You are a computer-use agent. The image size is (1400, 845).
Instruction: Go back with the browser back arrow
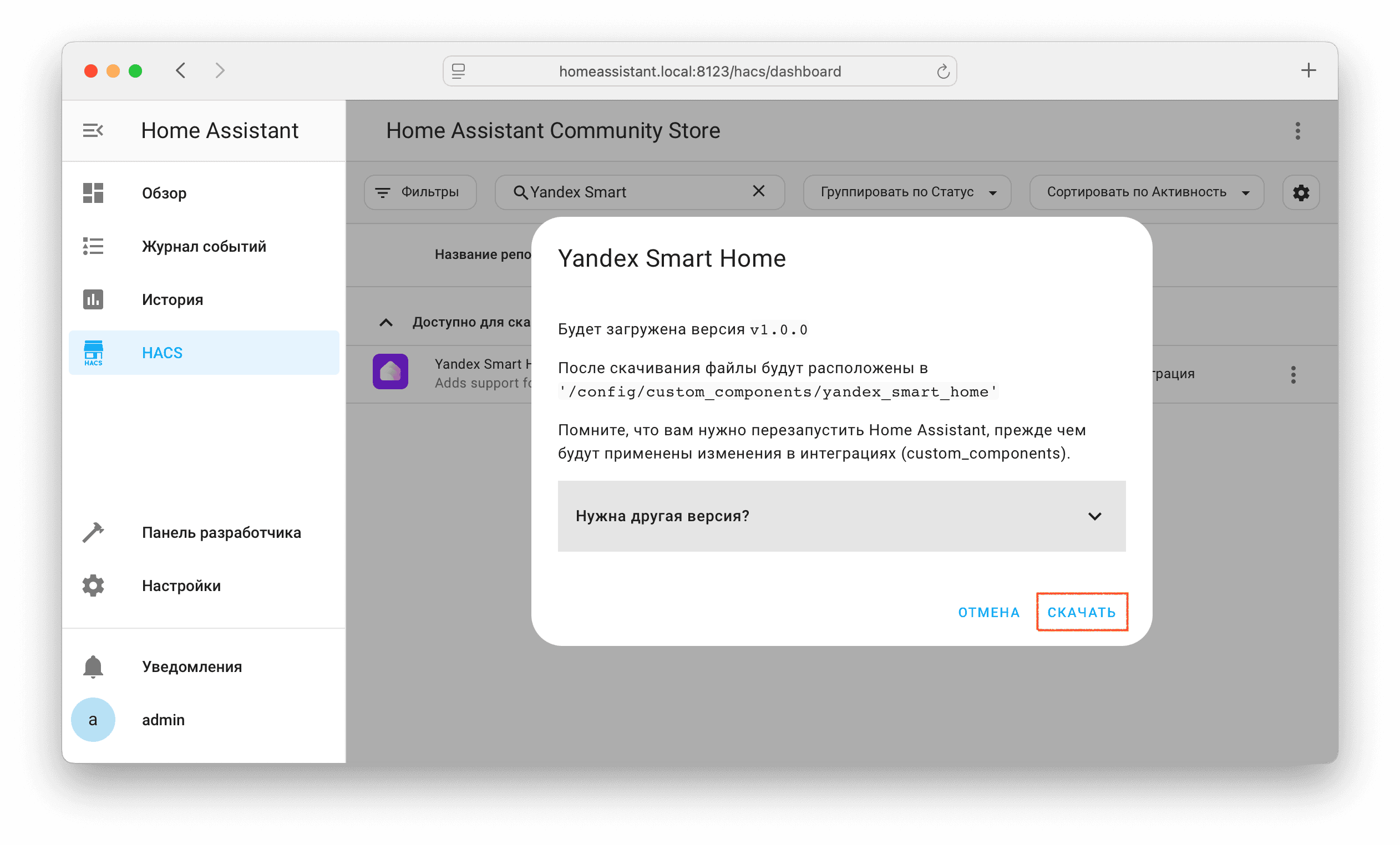tap(181, 70)
